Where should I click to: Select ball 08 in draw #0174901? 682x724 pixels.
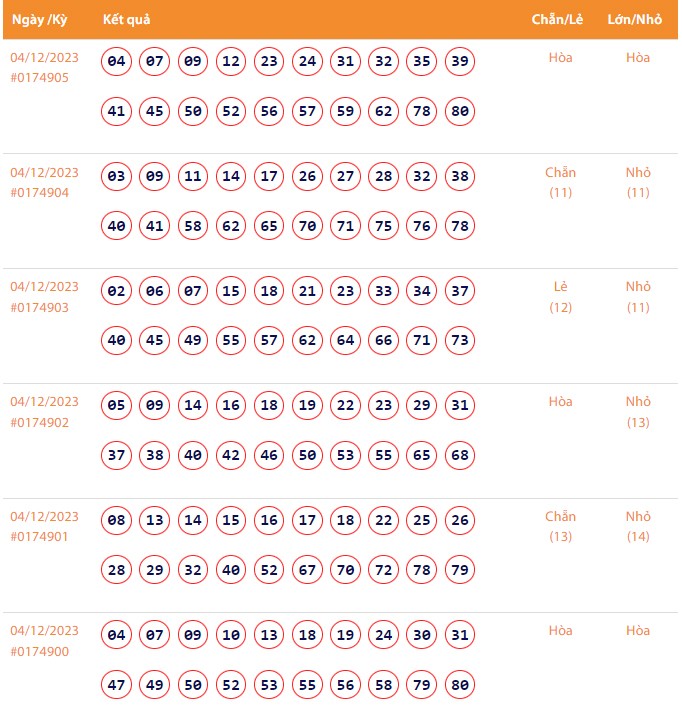pyautogui.click(x=117, y=520)
